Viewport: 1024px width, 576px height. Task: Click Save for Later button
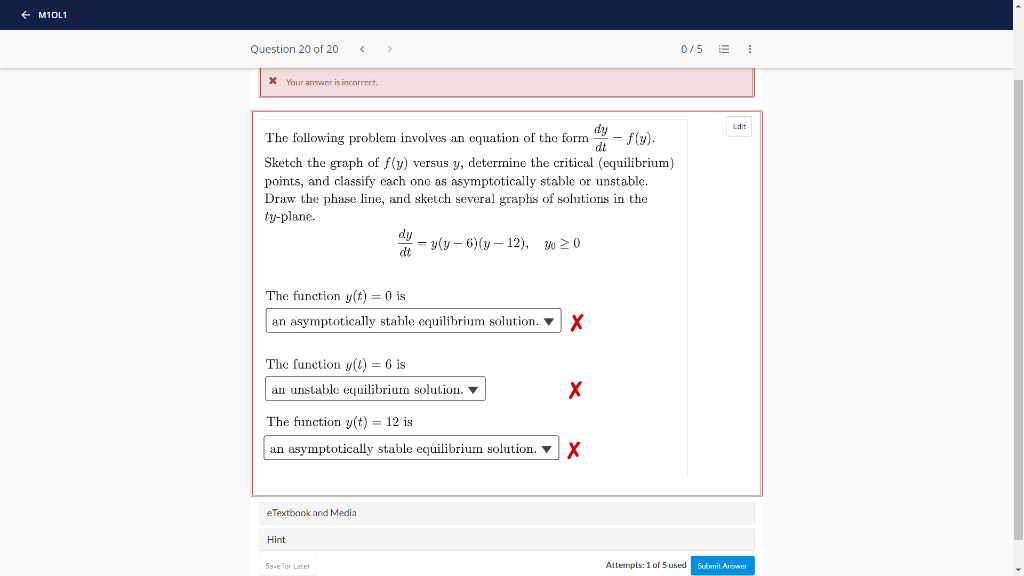(287, 566)
